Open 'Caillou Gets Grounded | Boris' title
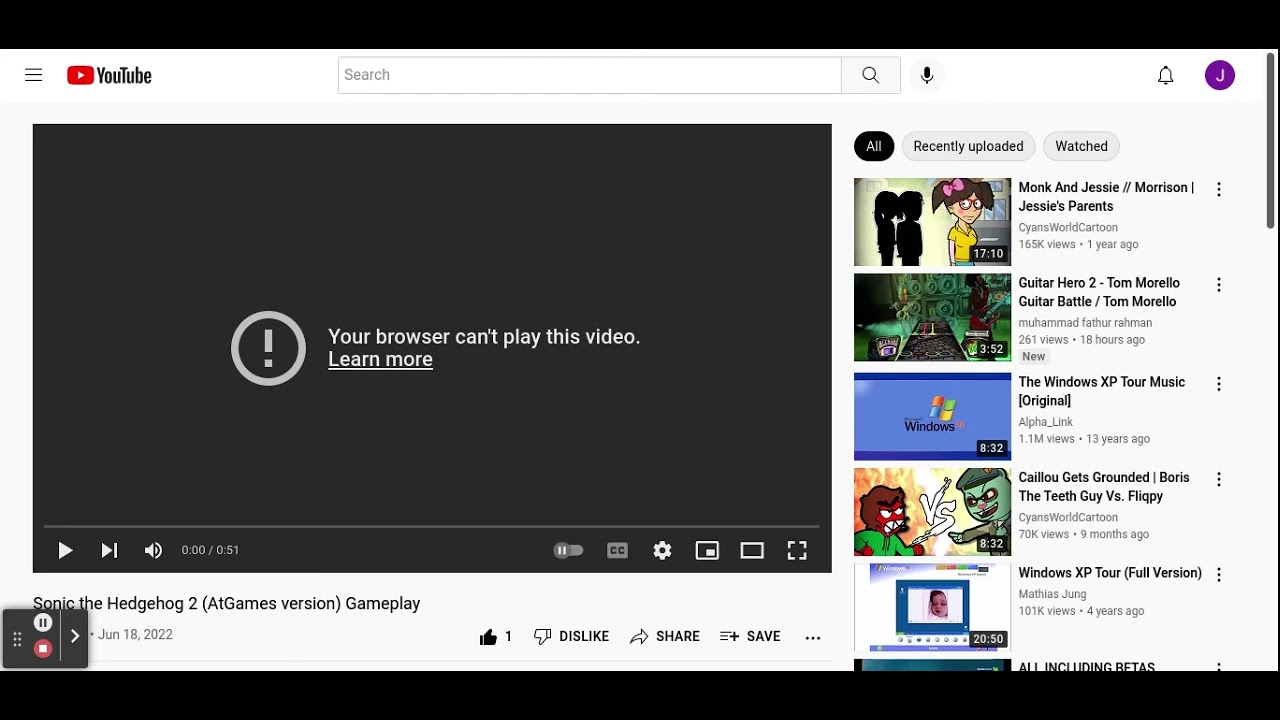Screen dimensions: 1280x720 [1104, 487]
